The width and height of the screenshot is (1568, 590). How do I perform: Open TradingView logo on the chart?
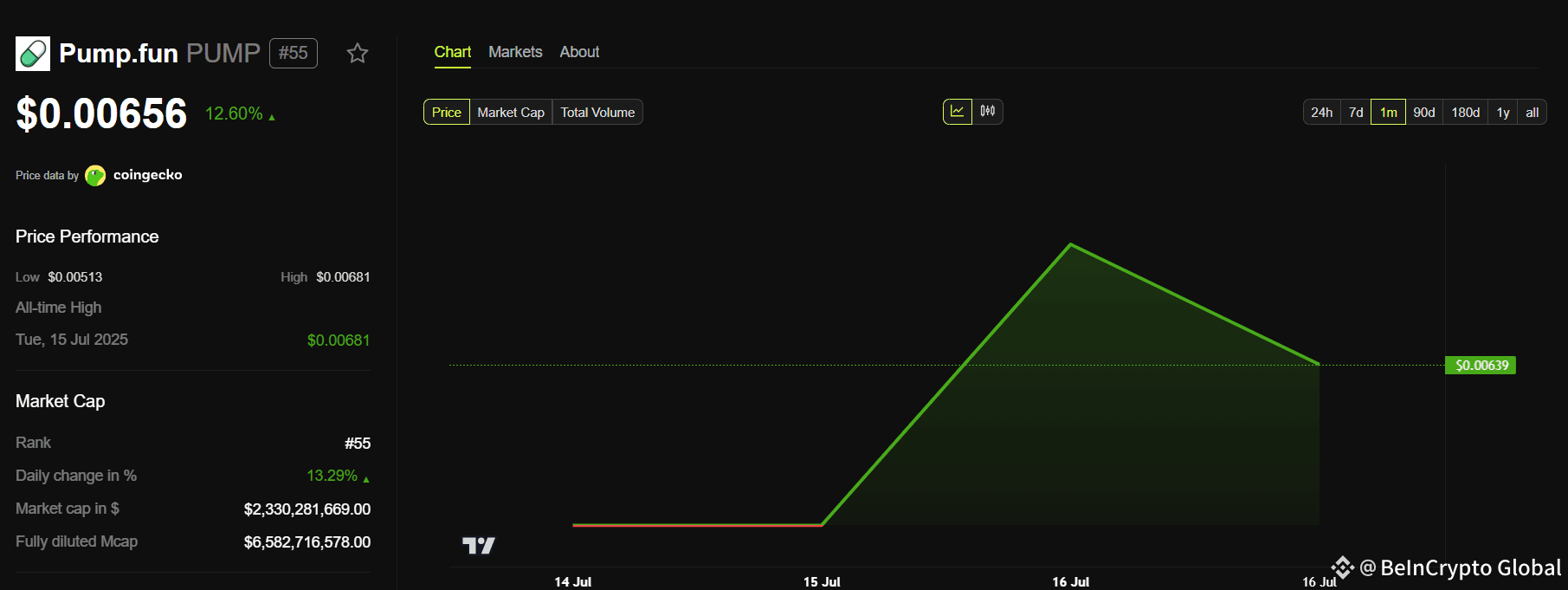(478, 545)
